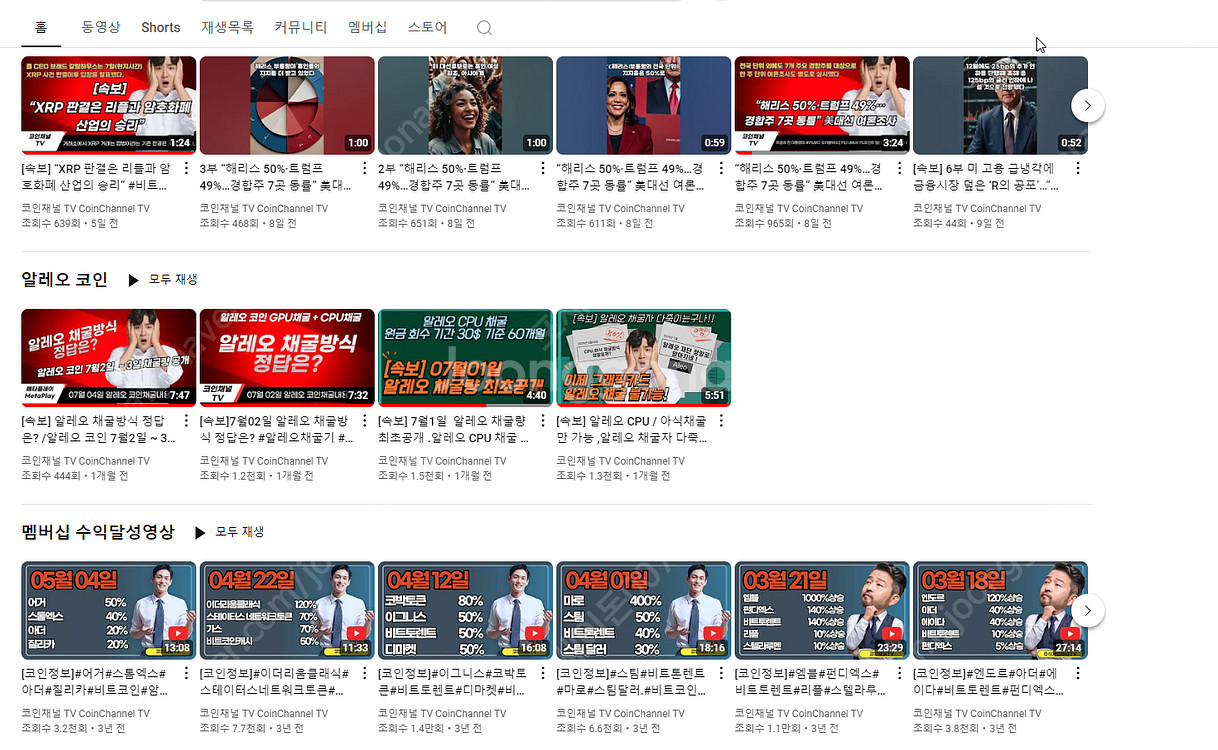The width and height of the screenshot is (1218, 750).
Task: Open three-dot menu for 알레오 채굴방식 7:47 video
Action: tap(187, 421)
